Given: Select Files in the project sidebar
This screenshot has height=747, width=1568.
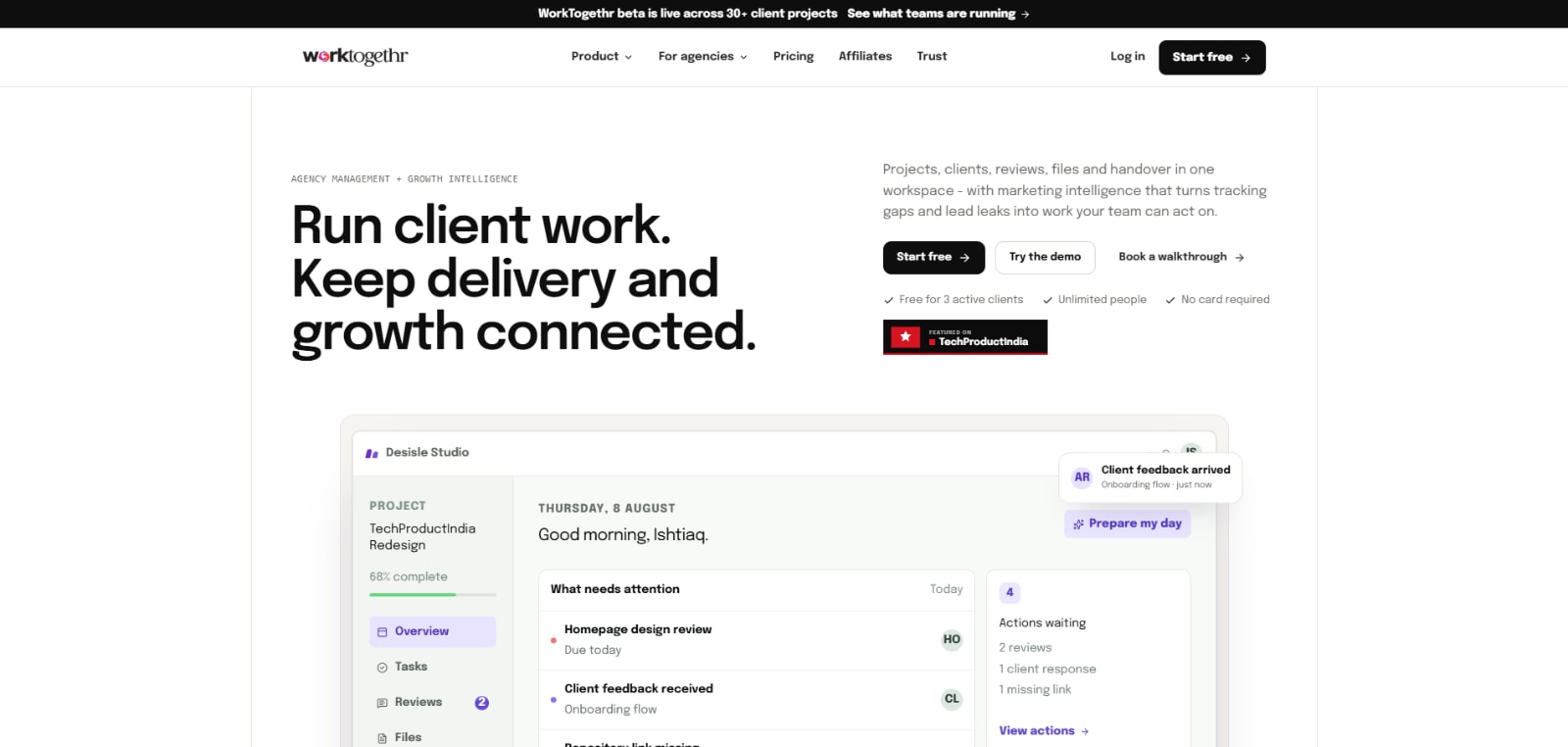Looking at the screenshot, I should [432, 737].
